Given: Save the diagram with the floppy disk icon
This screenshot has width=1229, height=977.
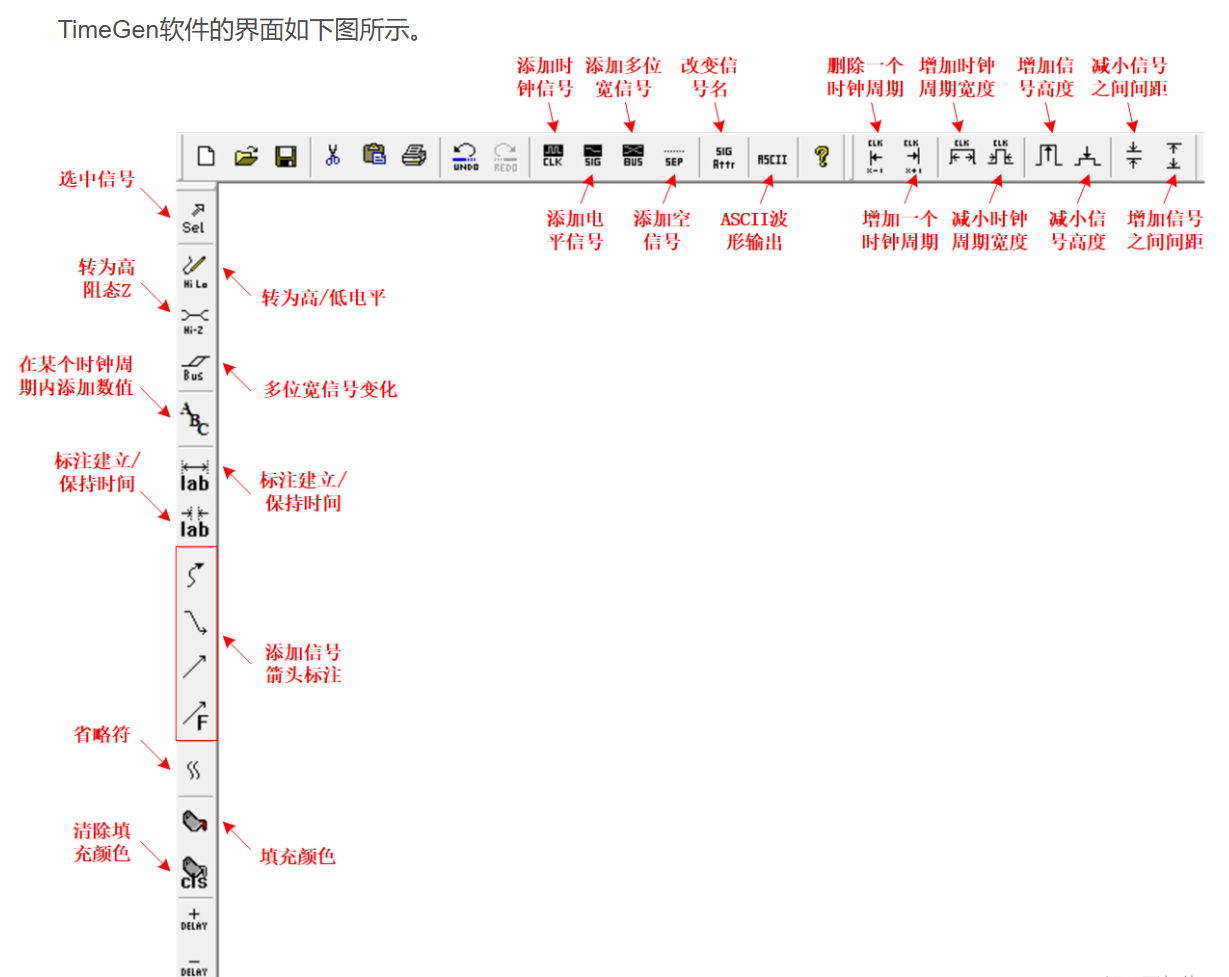Looking at the screenshot, I should pyautogui.click(x=285, y=156).
